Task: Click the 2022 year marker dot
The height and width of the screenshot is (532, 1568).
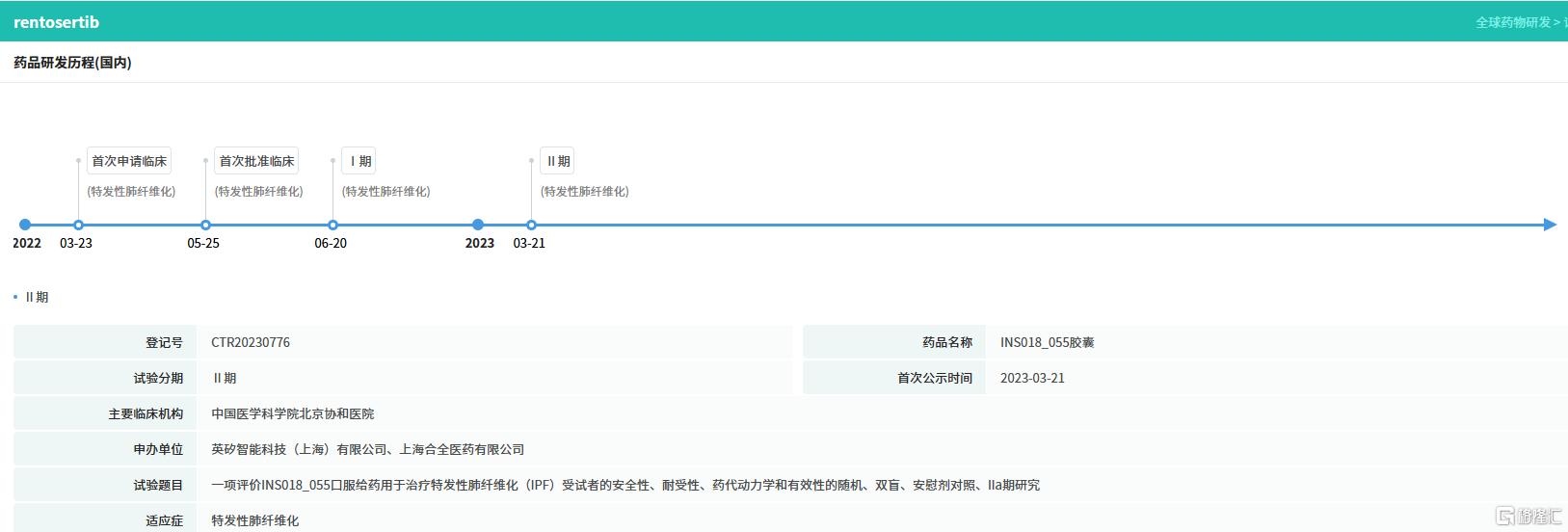Action: tap(25, 225)
